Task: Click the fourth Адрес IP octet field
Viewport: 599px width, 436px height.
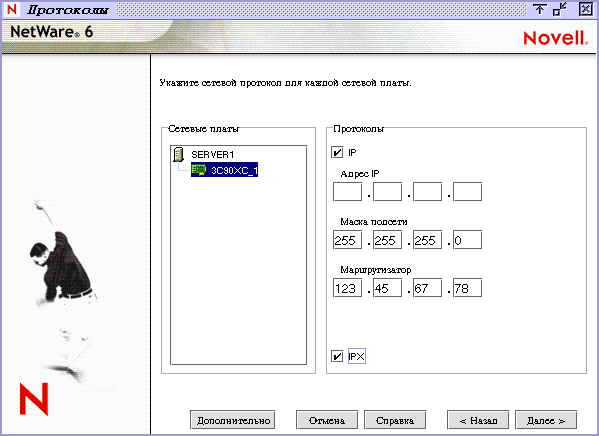Action: coord(468,192)
